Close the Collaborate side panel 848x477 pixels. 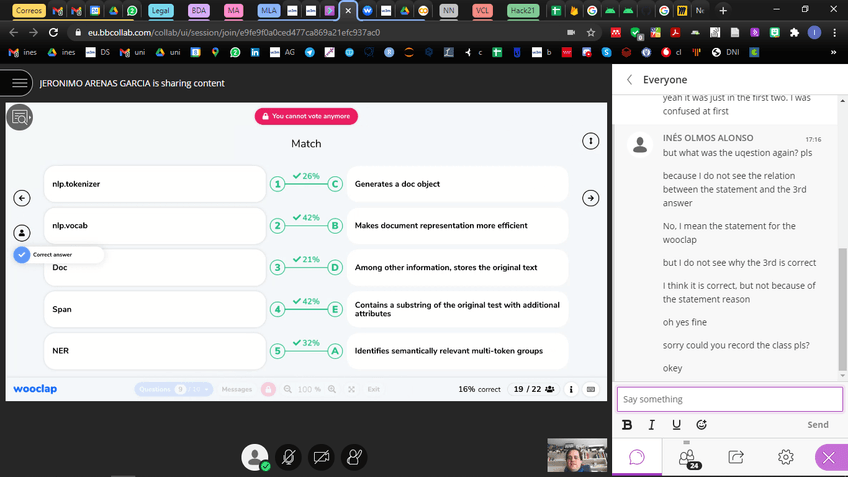point(829,458)
